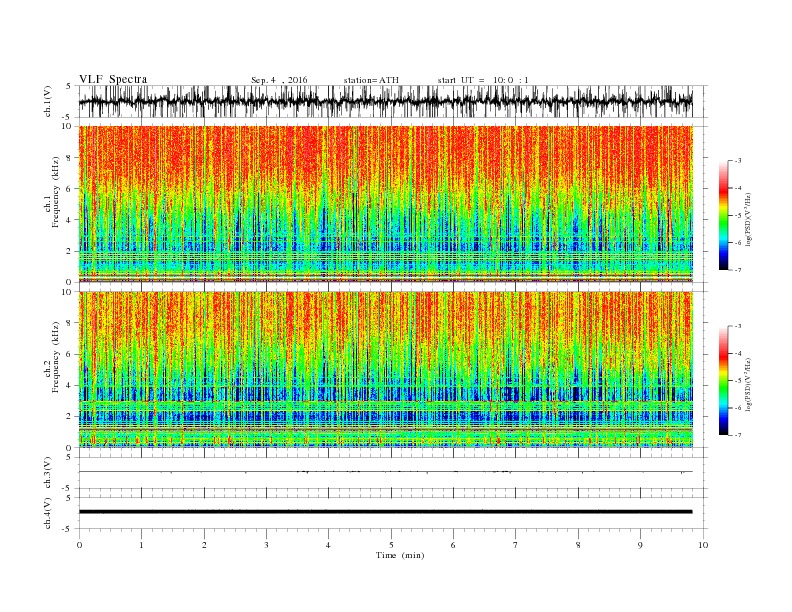Click time axis tick label '7'

(x=516, y=545)
